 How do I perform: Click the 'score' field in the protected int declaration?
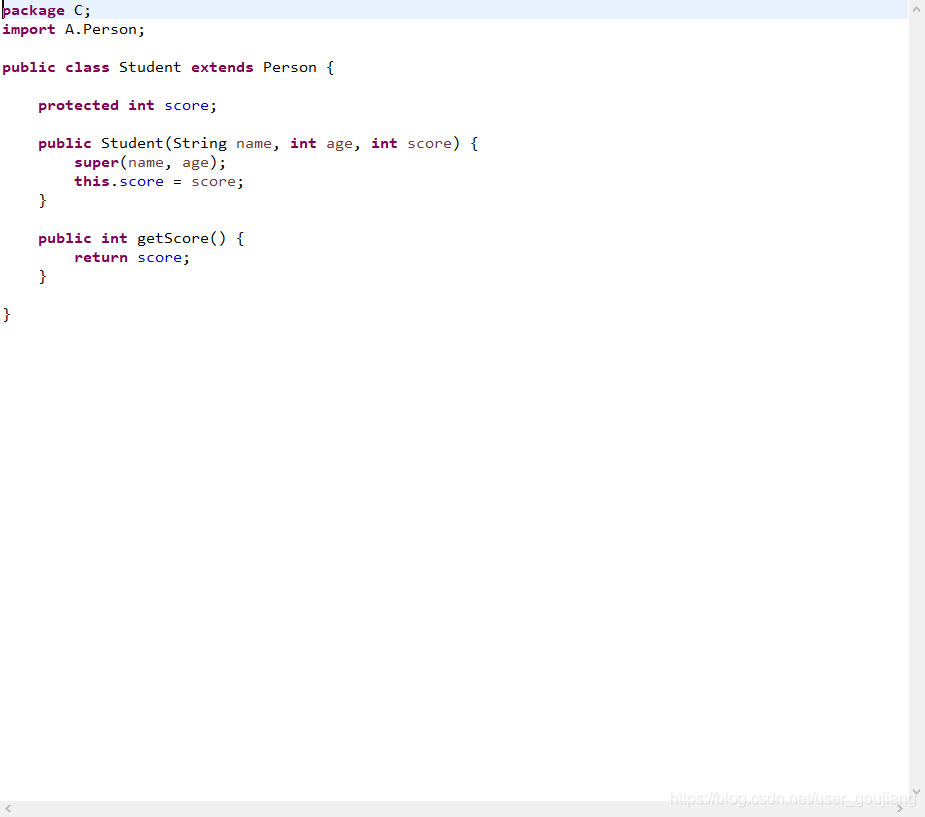coord(186,106)
